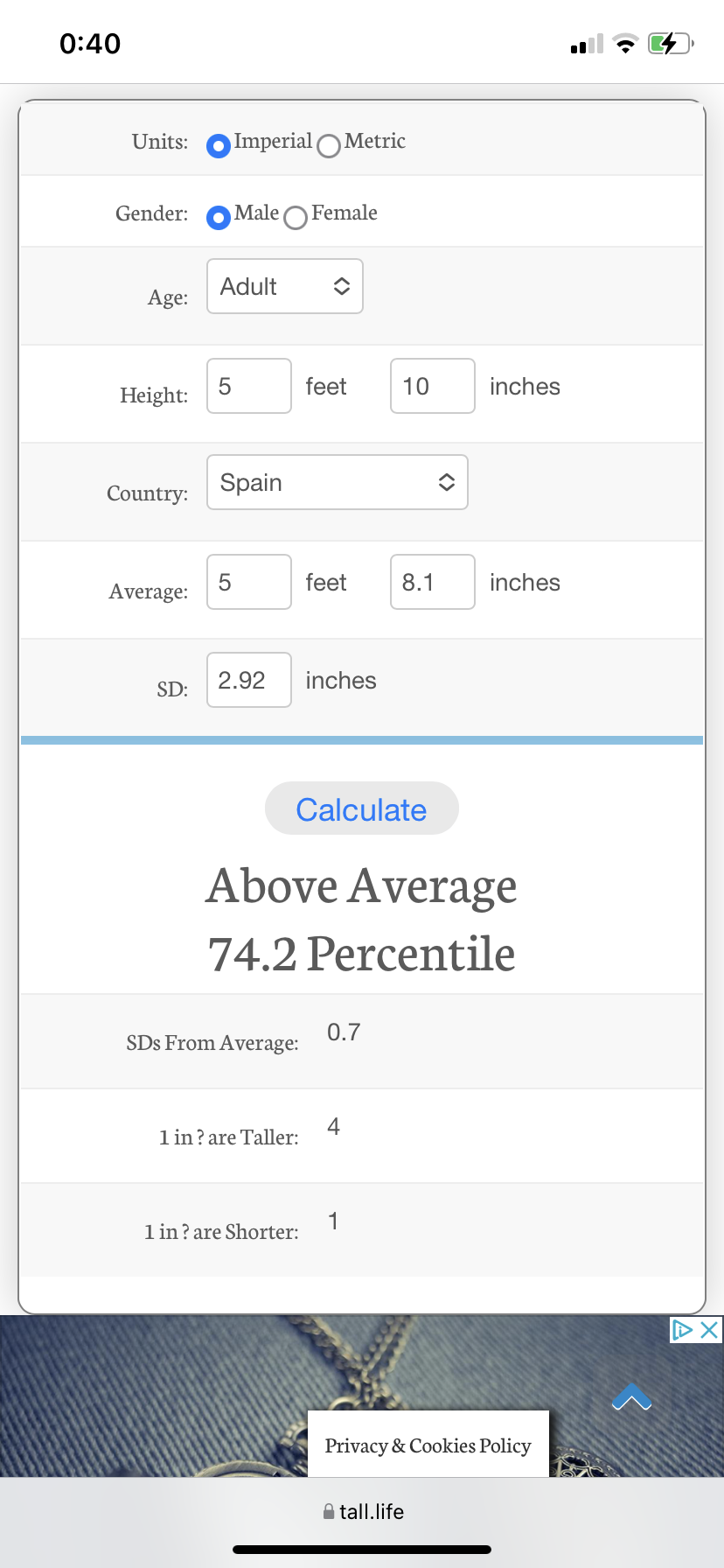The height and width of the screenshot is (1568, 724).
Task: Click the Height inches input field
Action: 433,386
